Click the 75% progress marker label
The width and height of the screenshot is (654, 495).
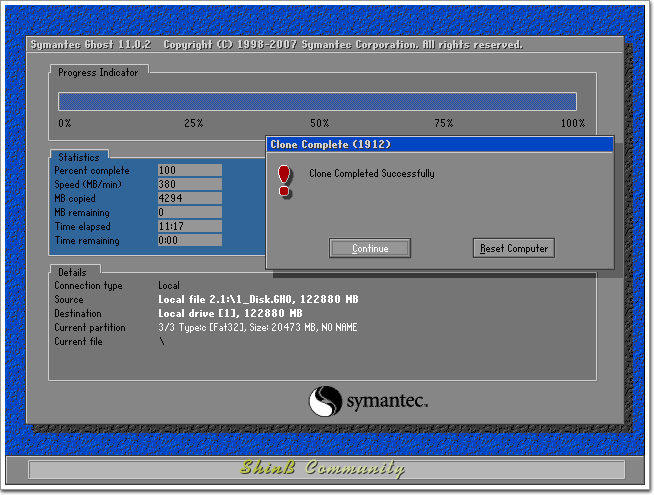click(443, 123)
